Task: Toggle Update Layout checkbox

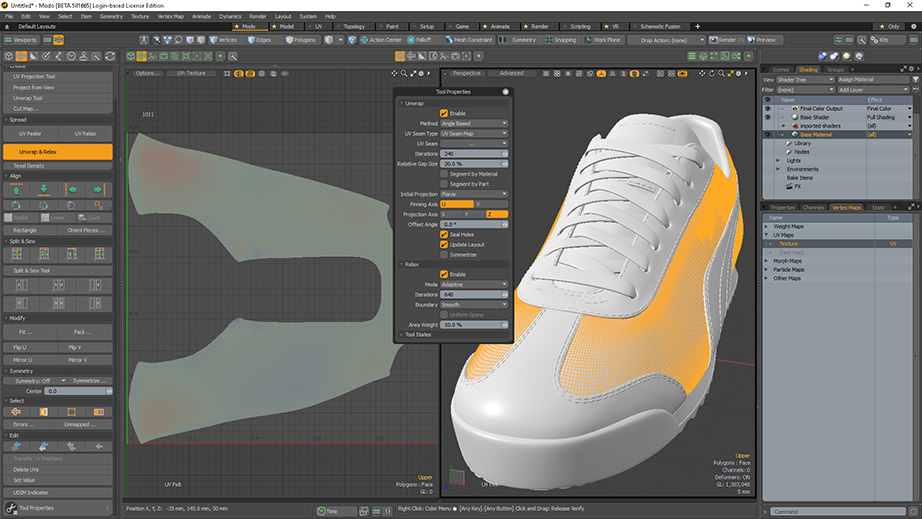Action: [x=444, y=245]
